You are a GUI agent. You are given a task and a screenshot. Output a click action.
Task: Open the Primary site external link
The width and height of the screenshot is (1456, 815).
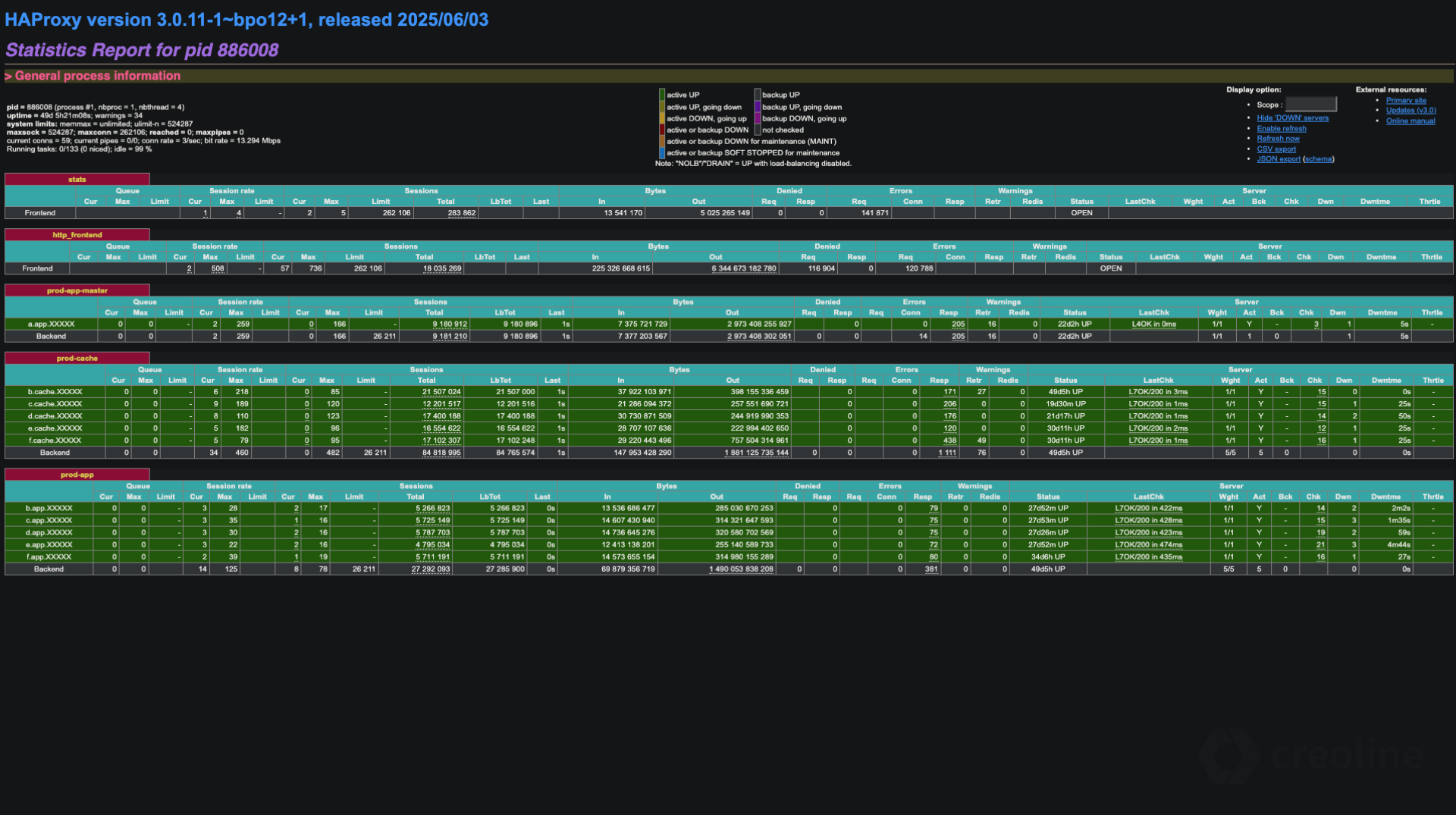[x=1406, y=100]
